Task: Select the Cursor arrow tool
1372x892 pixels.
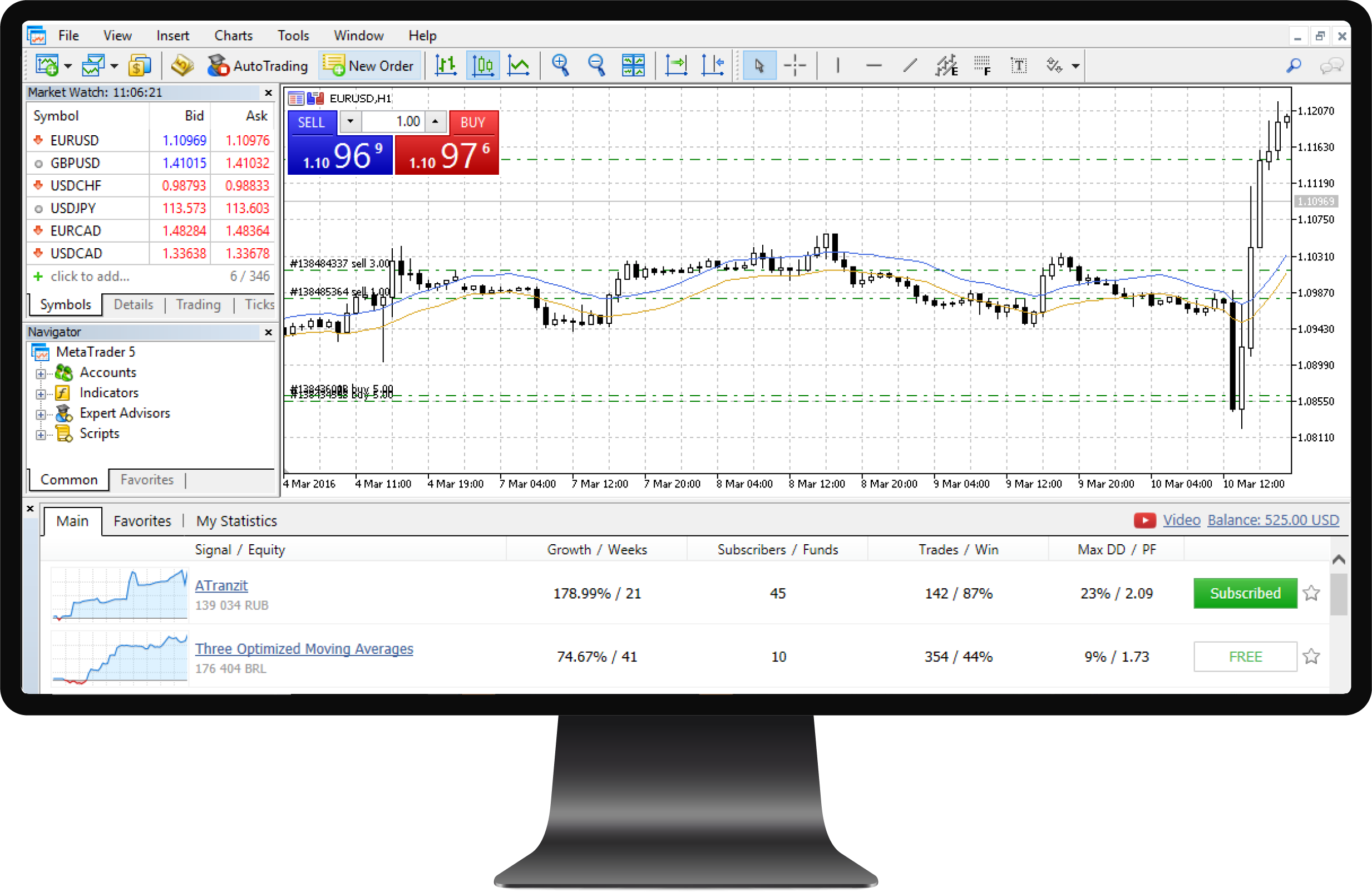Action: pyautogui.click(x=759, y=66)
